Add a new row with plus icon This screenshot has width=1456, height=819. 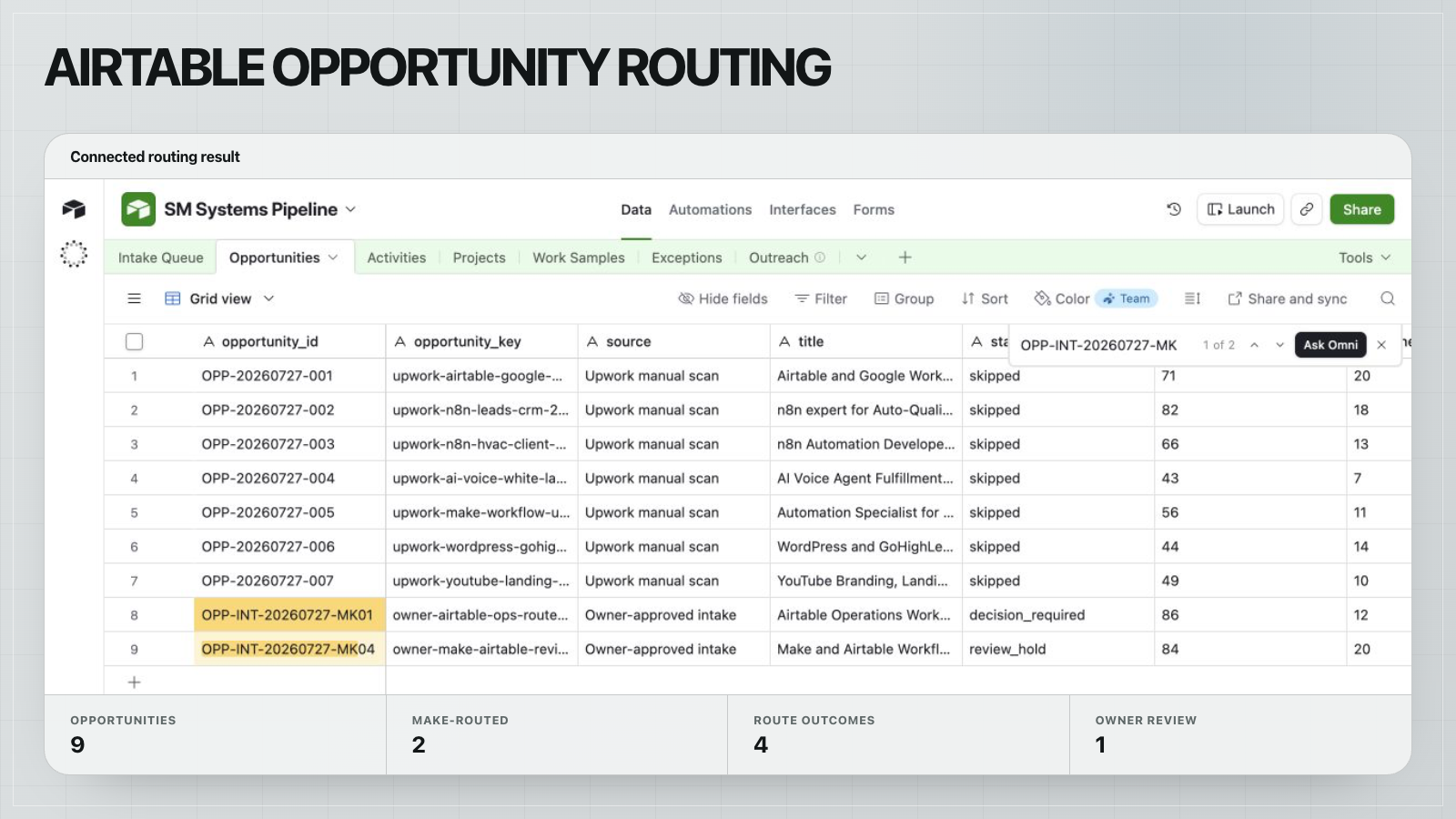click(134, 682)
